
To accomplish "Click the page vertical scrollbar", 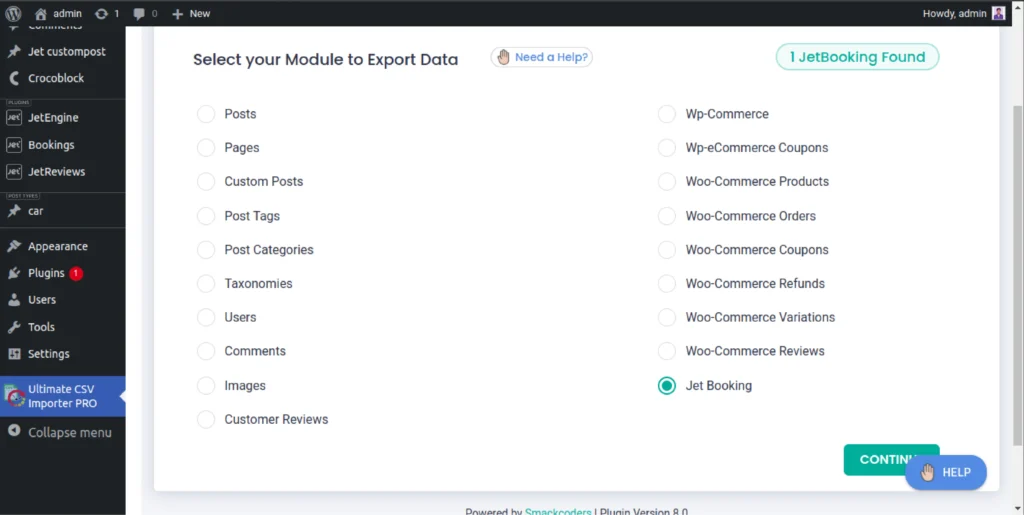I will pyautogui.click(x=1017, y=270).
